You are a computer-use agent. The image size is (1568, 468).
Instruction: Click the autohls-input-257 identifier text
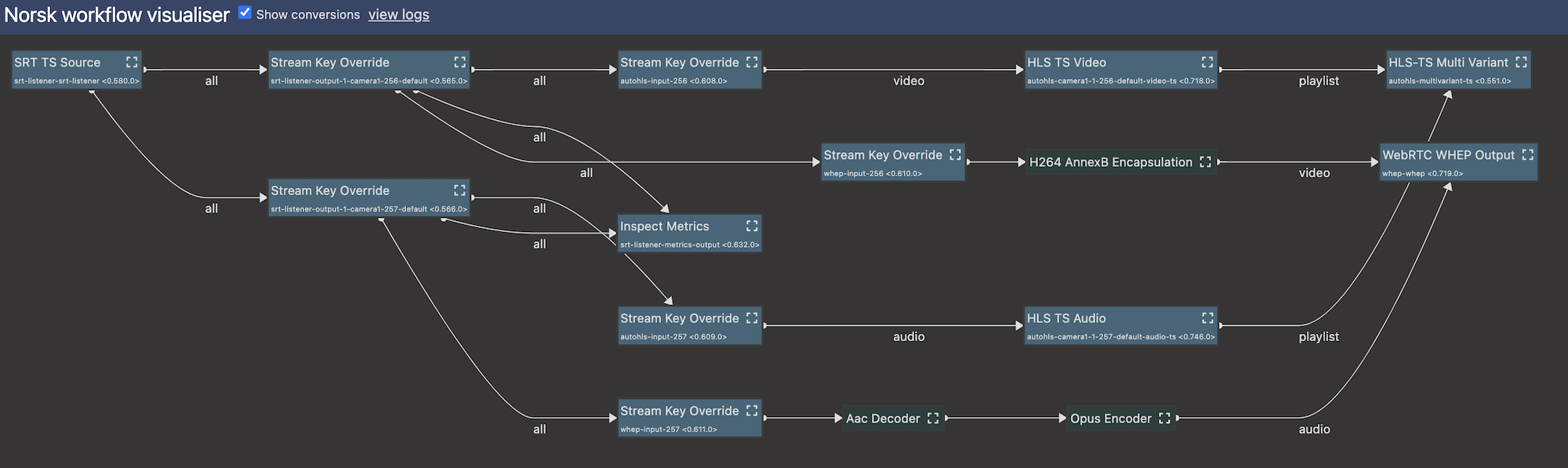673,337
